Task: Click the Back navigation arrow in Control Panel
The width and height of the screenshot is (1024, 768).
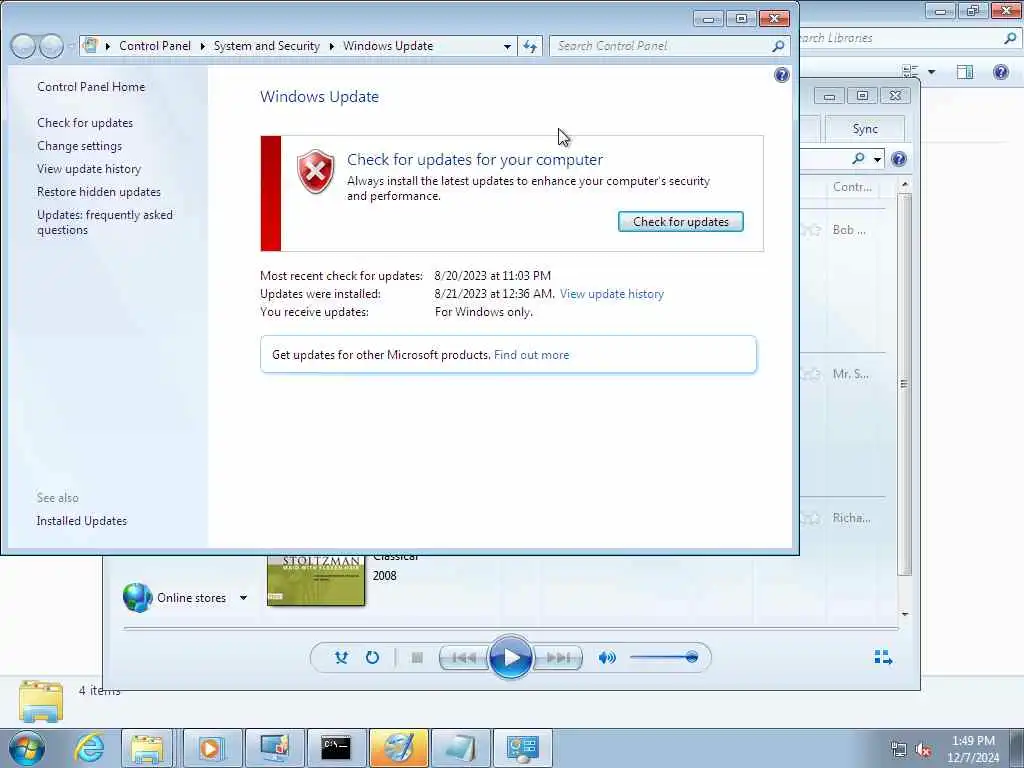Action: (23, 46)
